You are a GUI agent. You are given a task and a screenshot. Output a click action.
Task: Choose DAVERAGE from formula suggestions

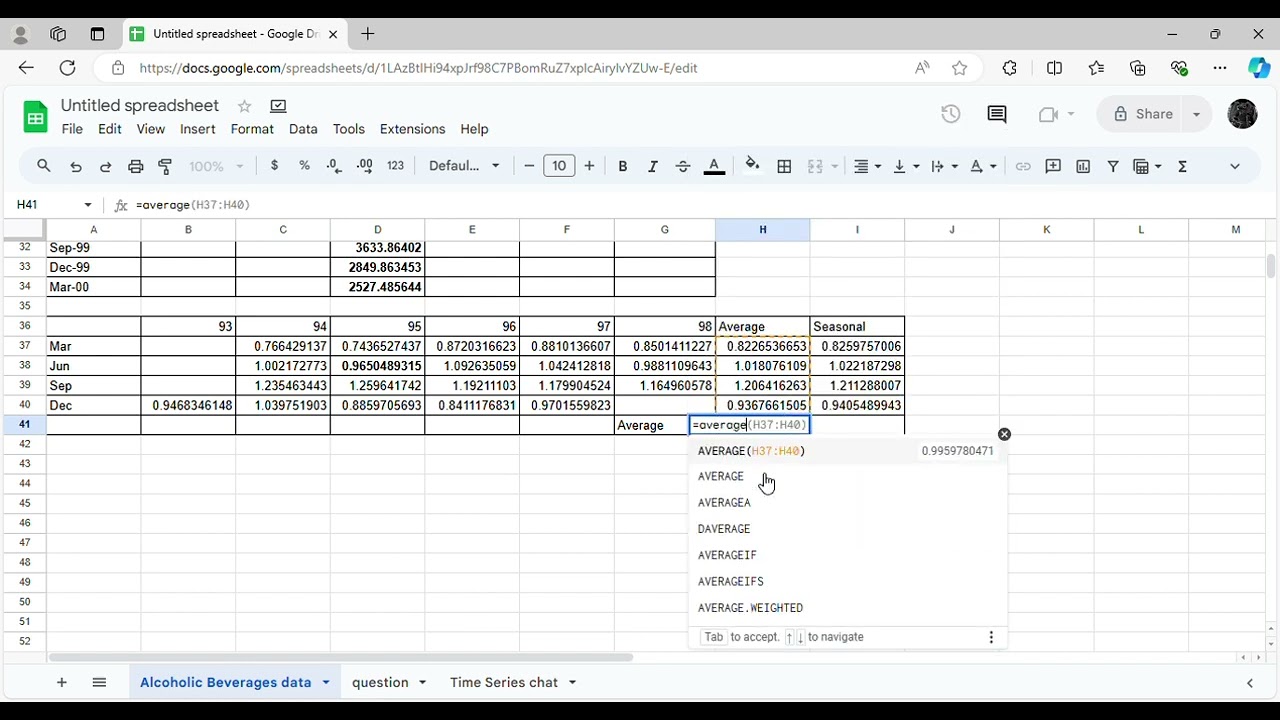pos(846,529)
